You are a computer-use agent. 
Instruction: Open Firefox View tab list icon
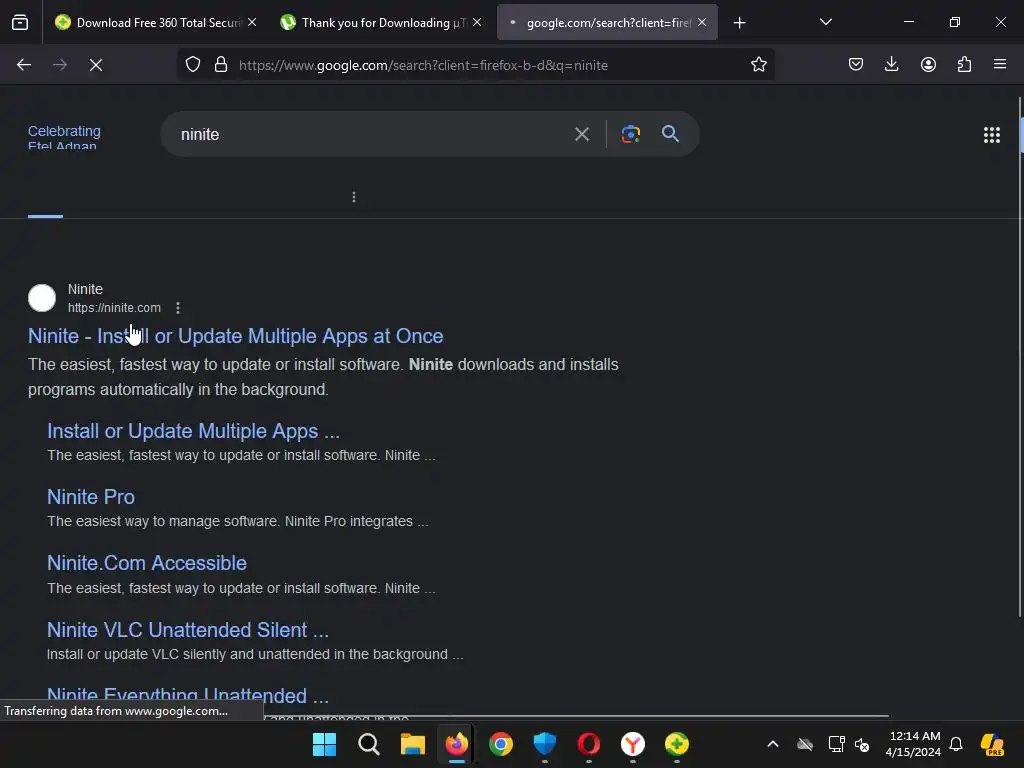coord(20,22)
